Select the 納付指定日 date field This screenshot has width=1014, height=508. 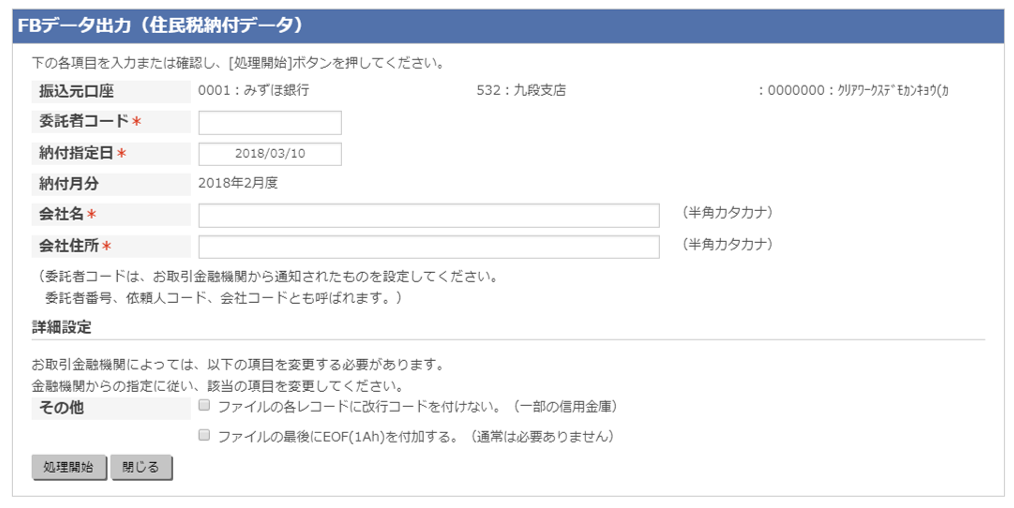(270, 154)
